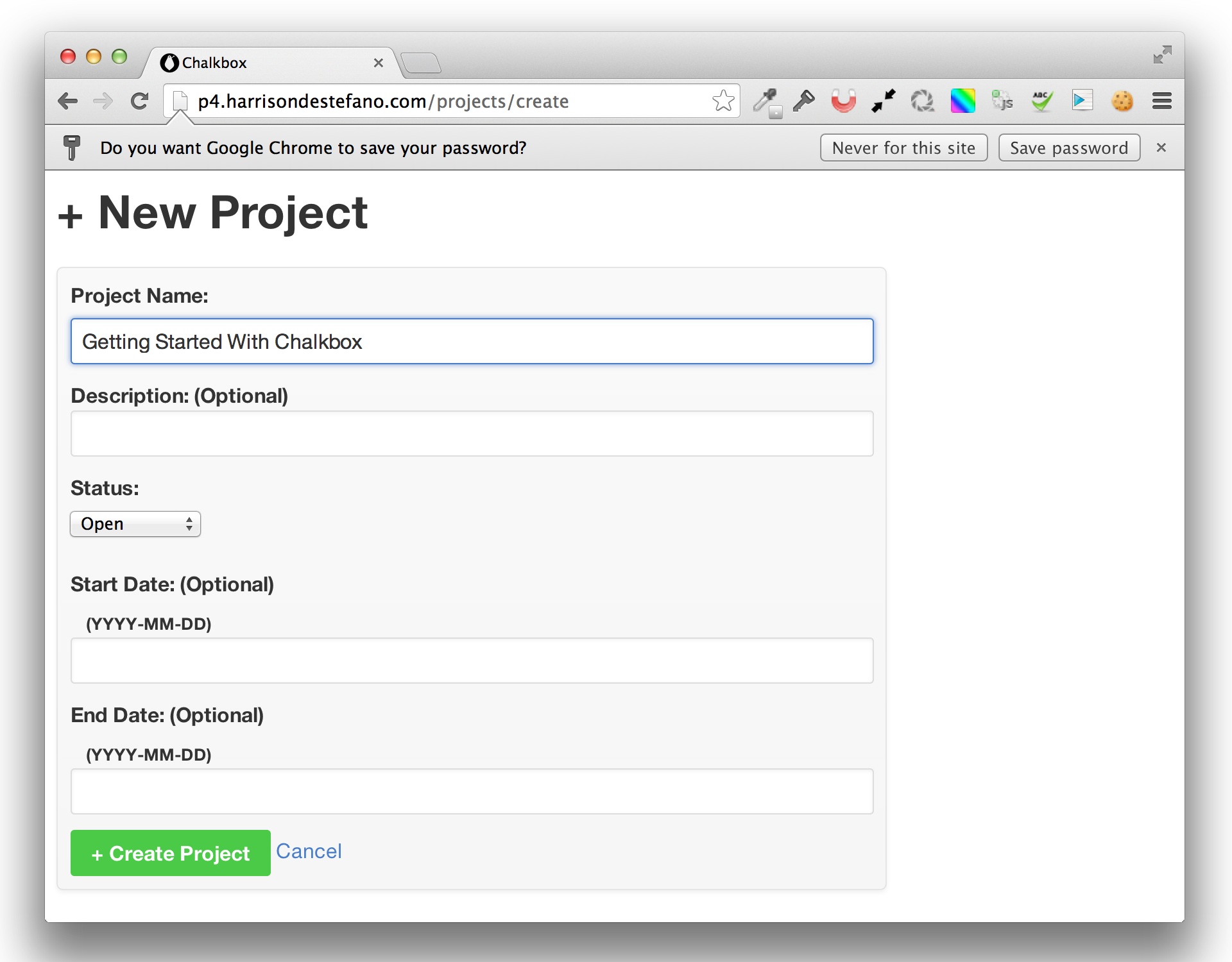Open the browser menu (hamburger icon)
The image size is (1232, 962).
tap(1162, 100)
